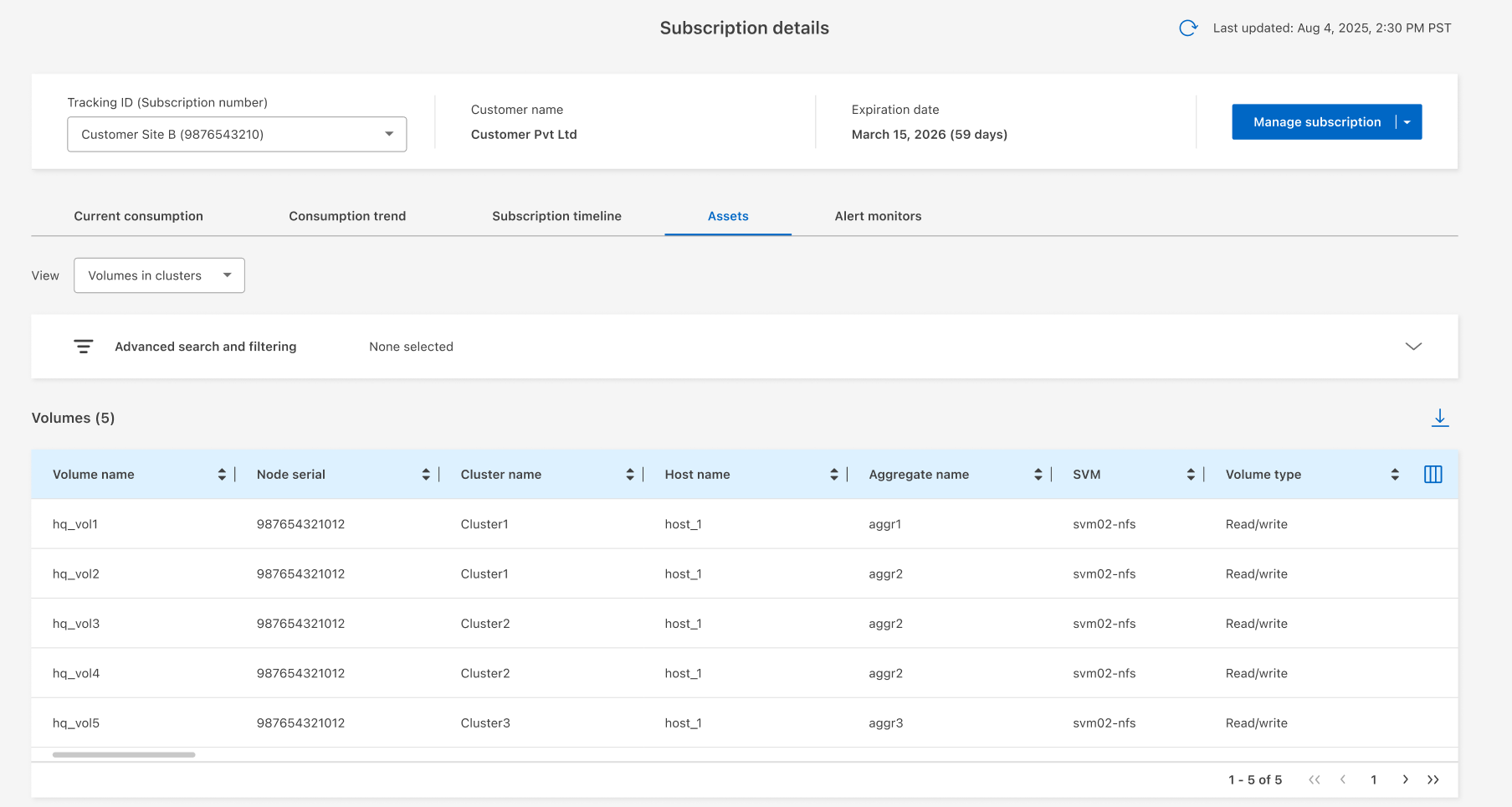Switch to the Current consumption tab
Screen dimensions: 1512x807
click(x=138, y=216)
